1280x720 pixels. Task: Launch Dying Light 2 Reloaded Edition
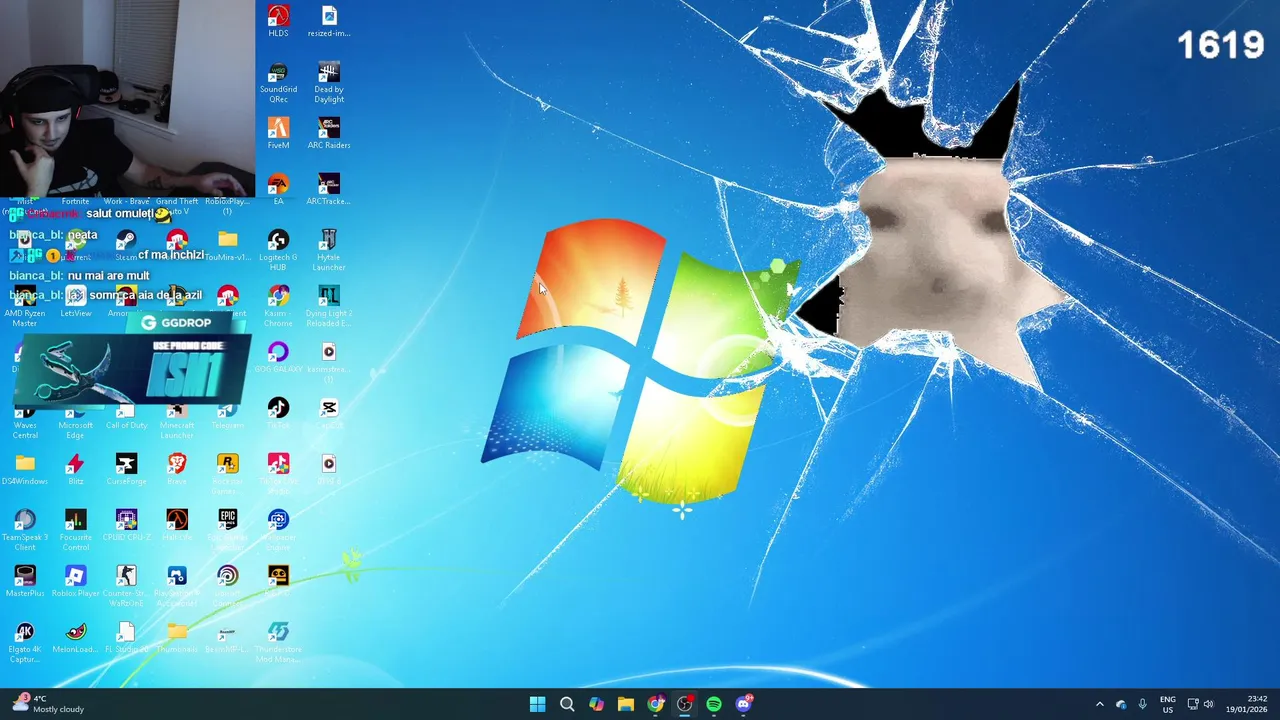coord(329,306)
